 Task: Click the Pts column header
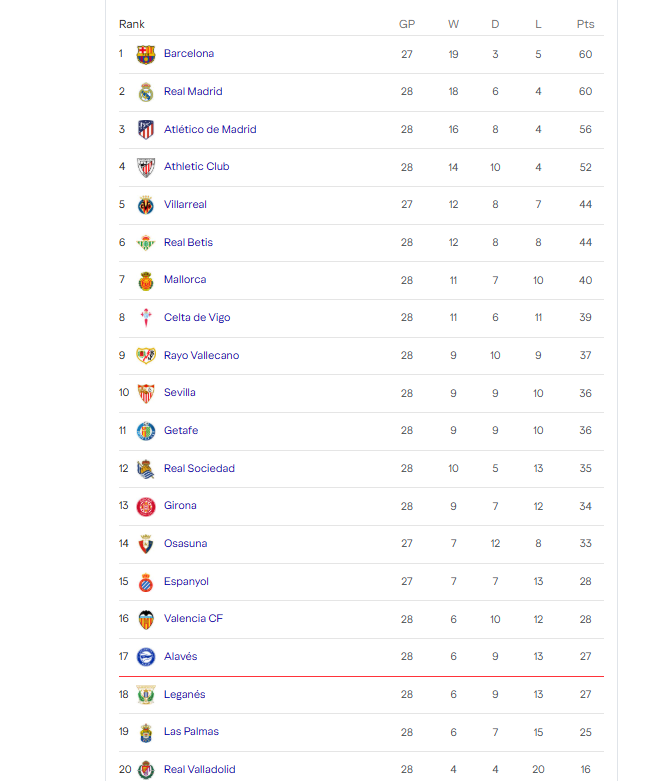585,24
